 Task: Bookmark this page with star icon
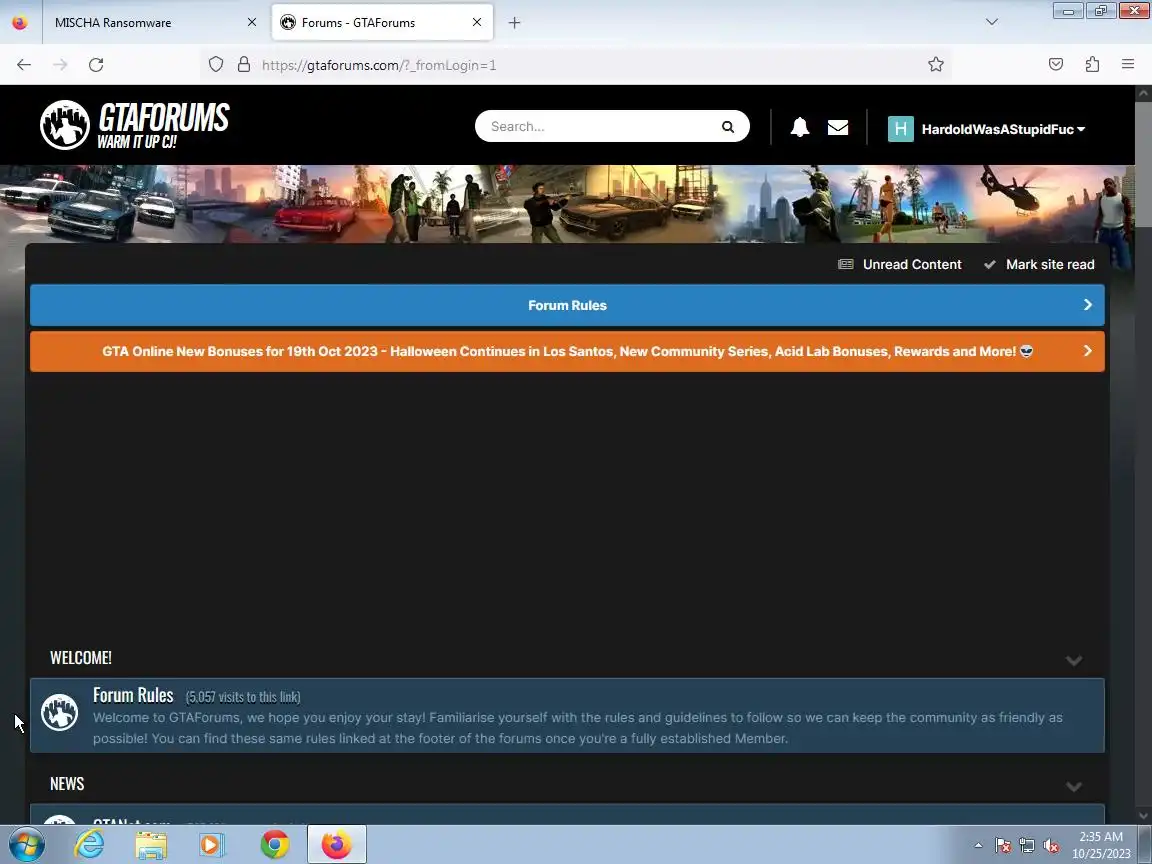pyautogui.click(x=935, y=65)
